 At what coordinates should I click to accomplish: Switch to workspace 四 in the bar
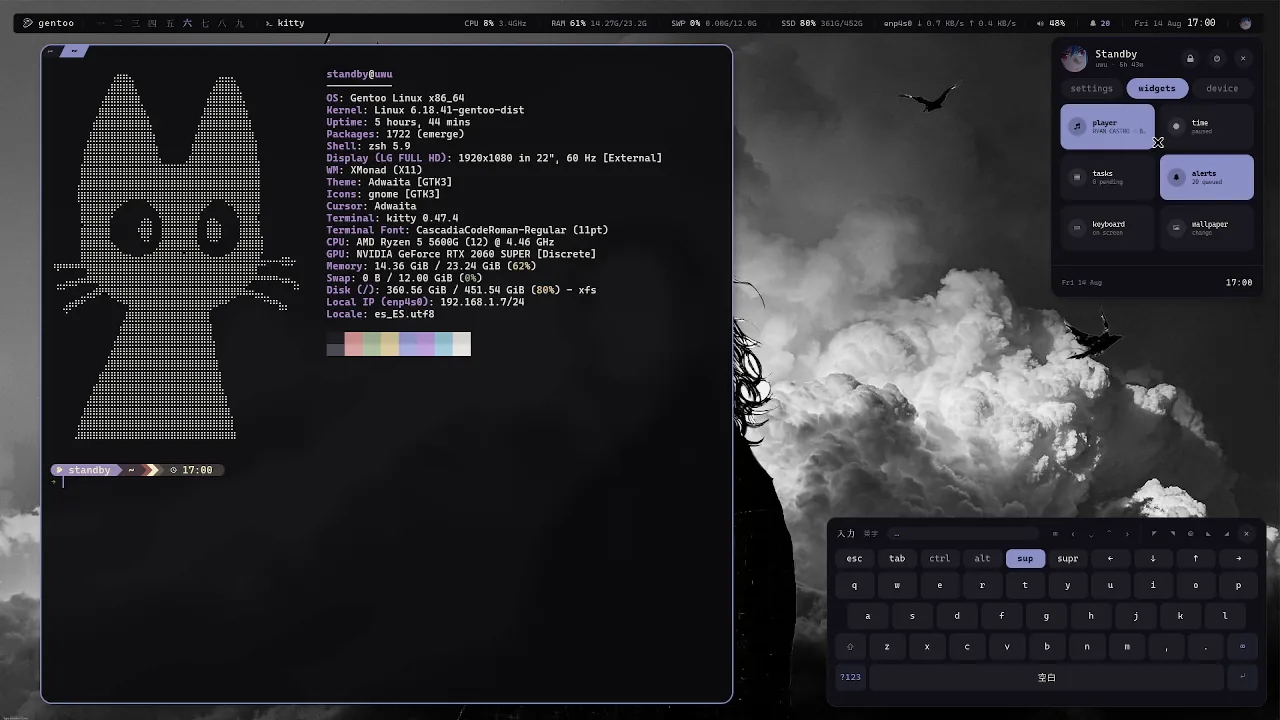click(x=152, y=23)
